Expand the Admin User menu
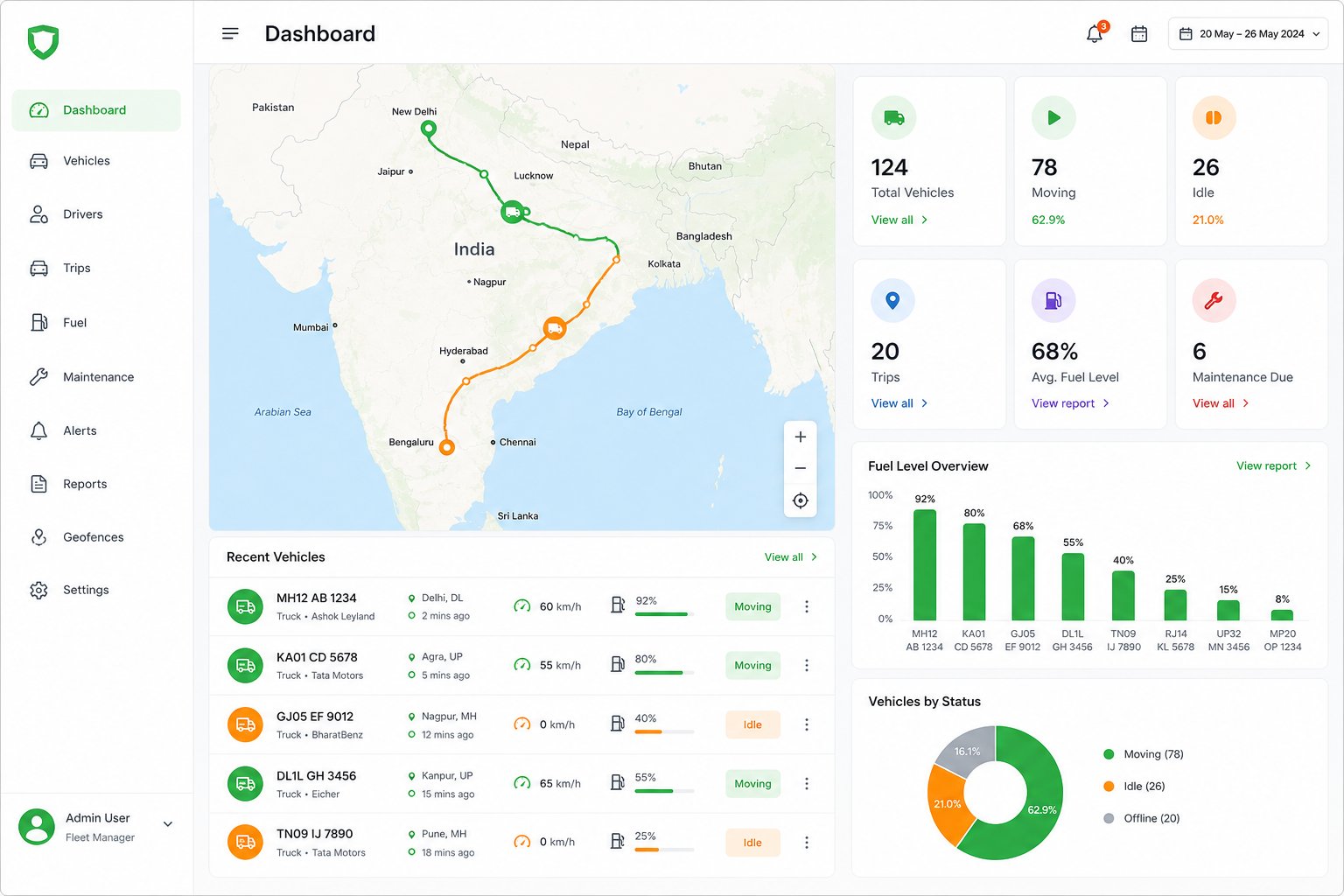Screen dimensions: 1344x896 [x=168, y=824]
